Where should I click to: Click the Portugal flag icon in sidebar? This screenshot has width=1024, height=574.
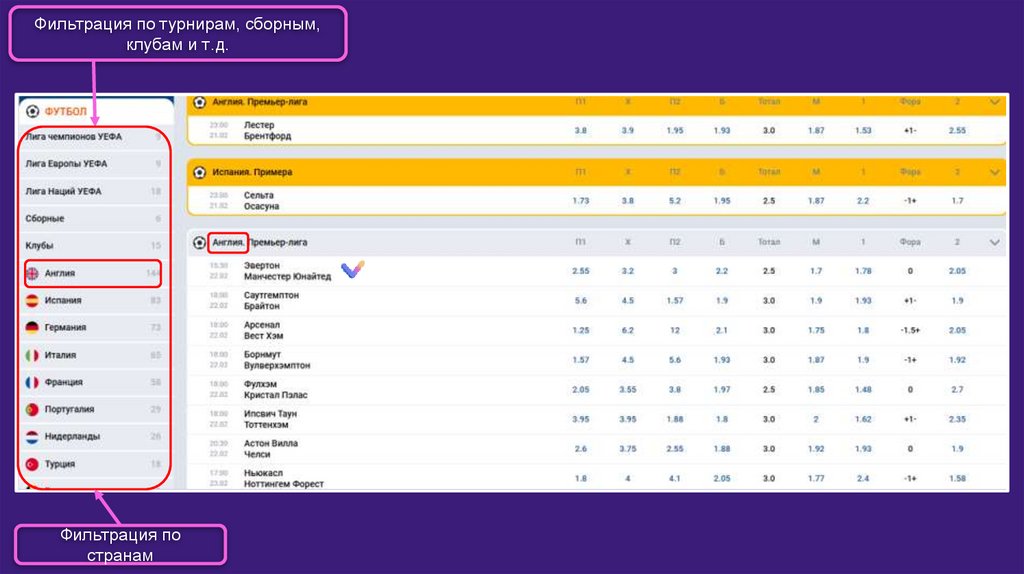point(32,409)
